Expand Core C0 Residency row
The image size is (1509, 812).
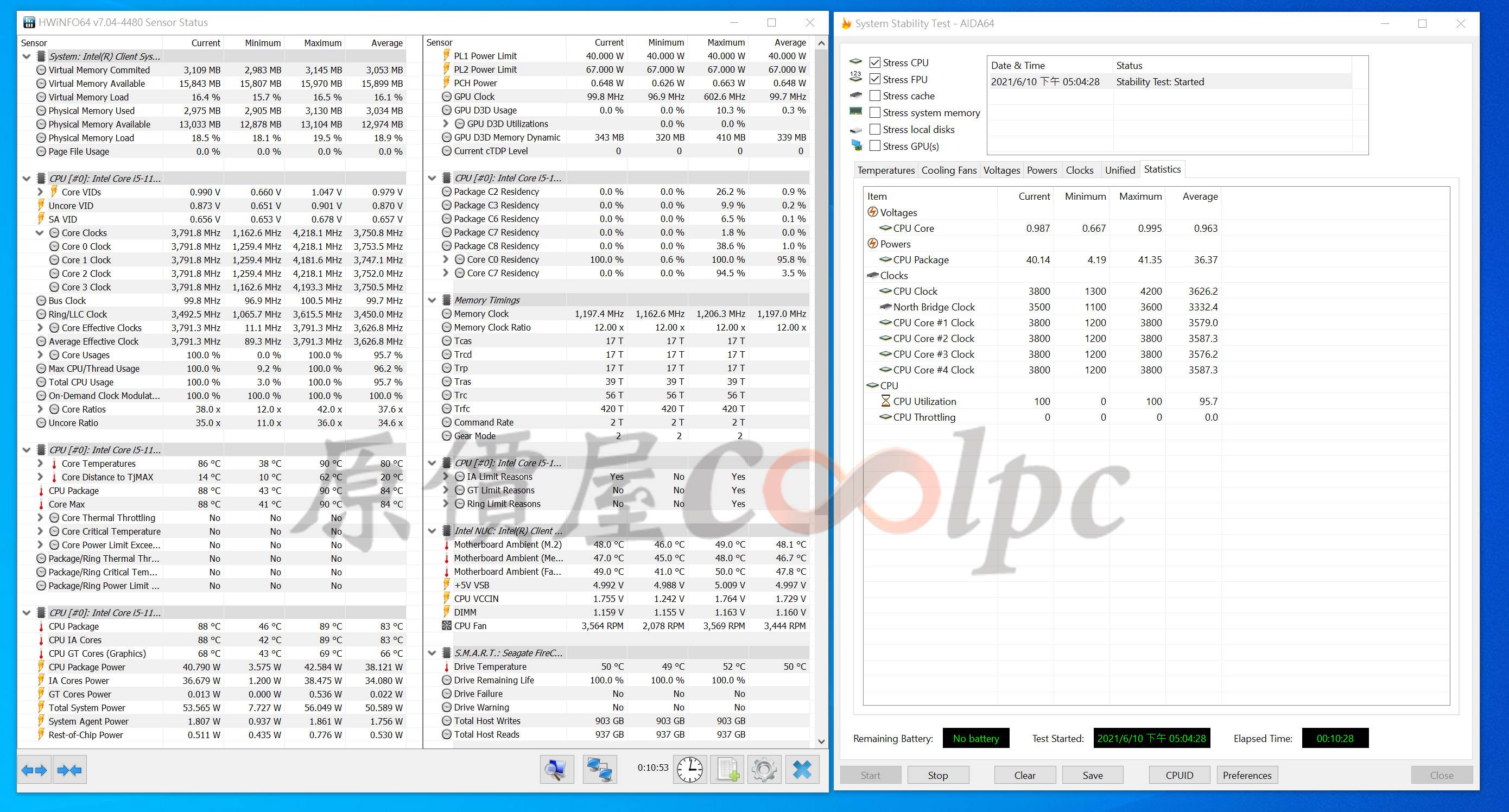click(x=446, y=259)
